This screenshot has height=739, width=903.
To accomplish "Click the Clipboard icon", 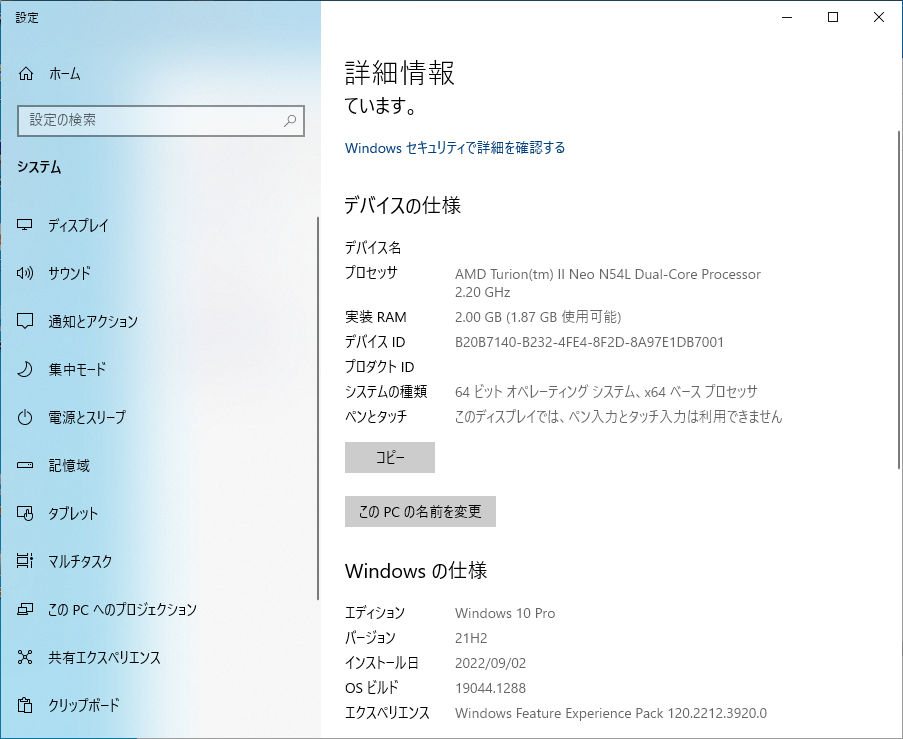I will pos(25,704).
